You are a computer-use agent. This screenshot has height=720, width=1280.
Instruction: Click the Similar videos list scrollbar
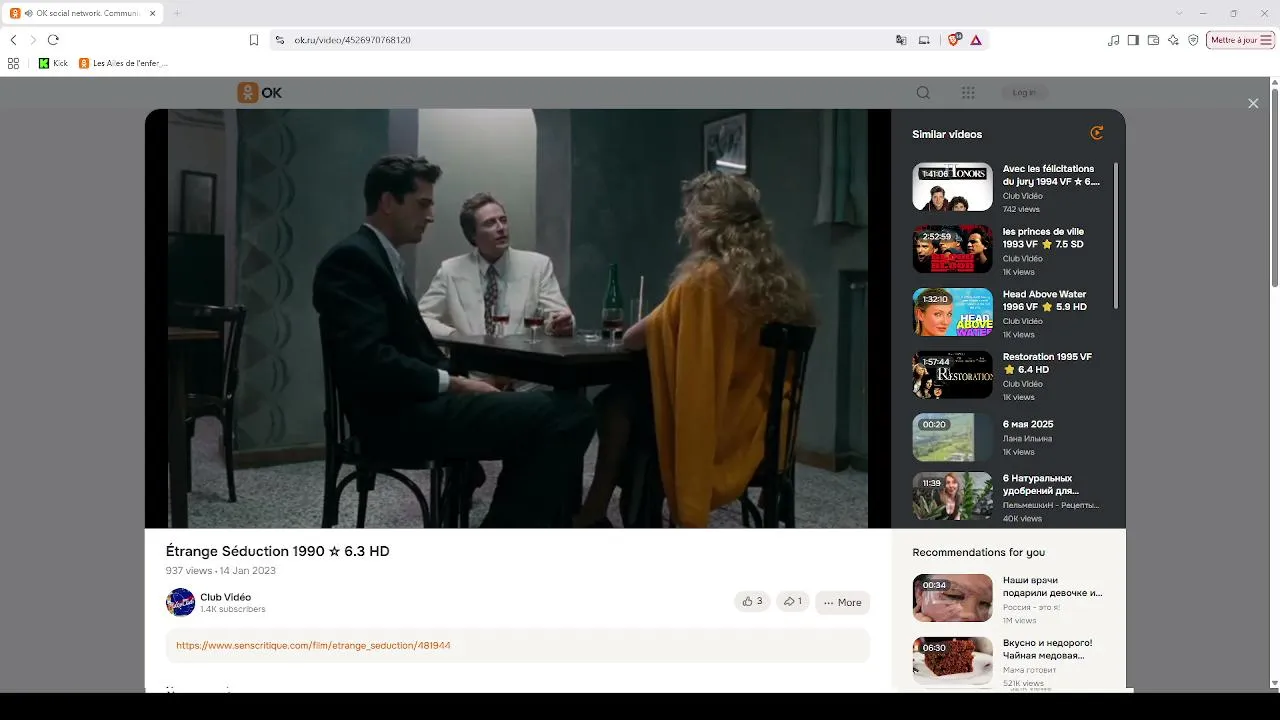click(1116, 235)
